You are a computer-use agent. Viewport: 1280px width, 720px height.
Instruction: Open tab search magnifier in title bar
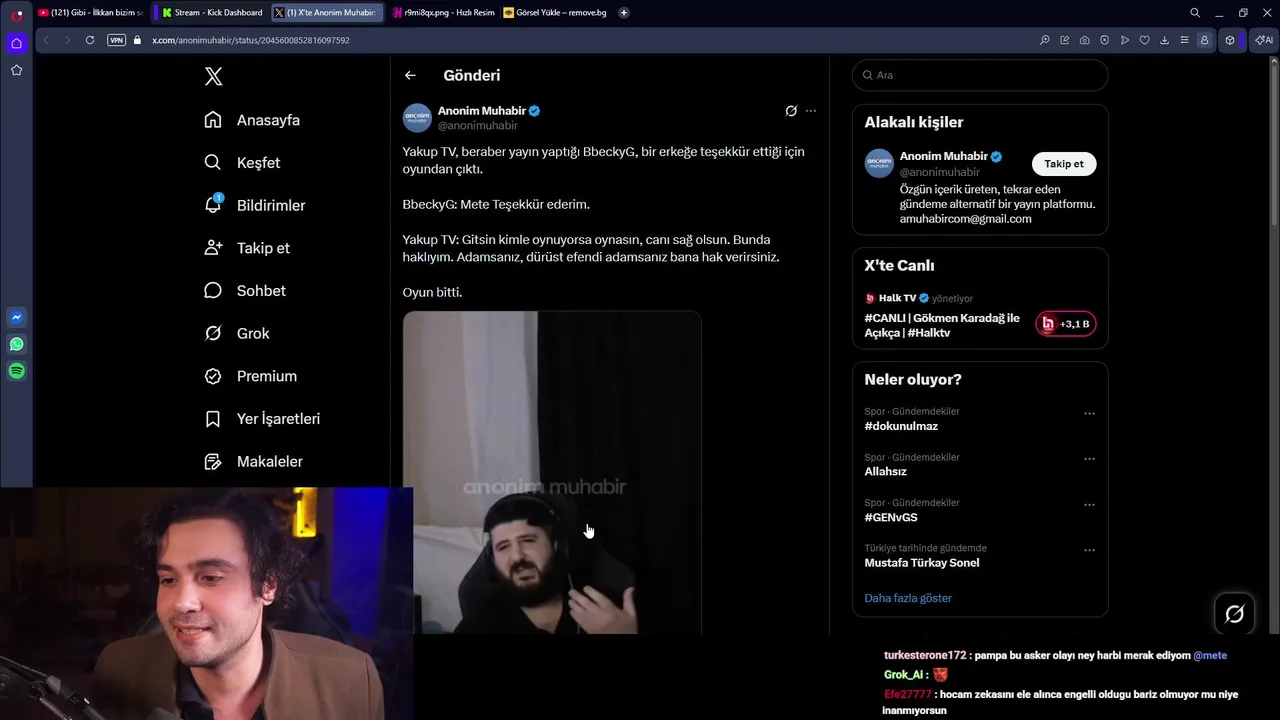click(x=1195, y=13)
